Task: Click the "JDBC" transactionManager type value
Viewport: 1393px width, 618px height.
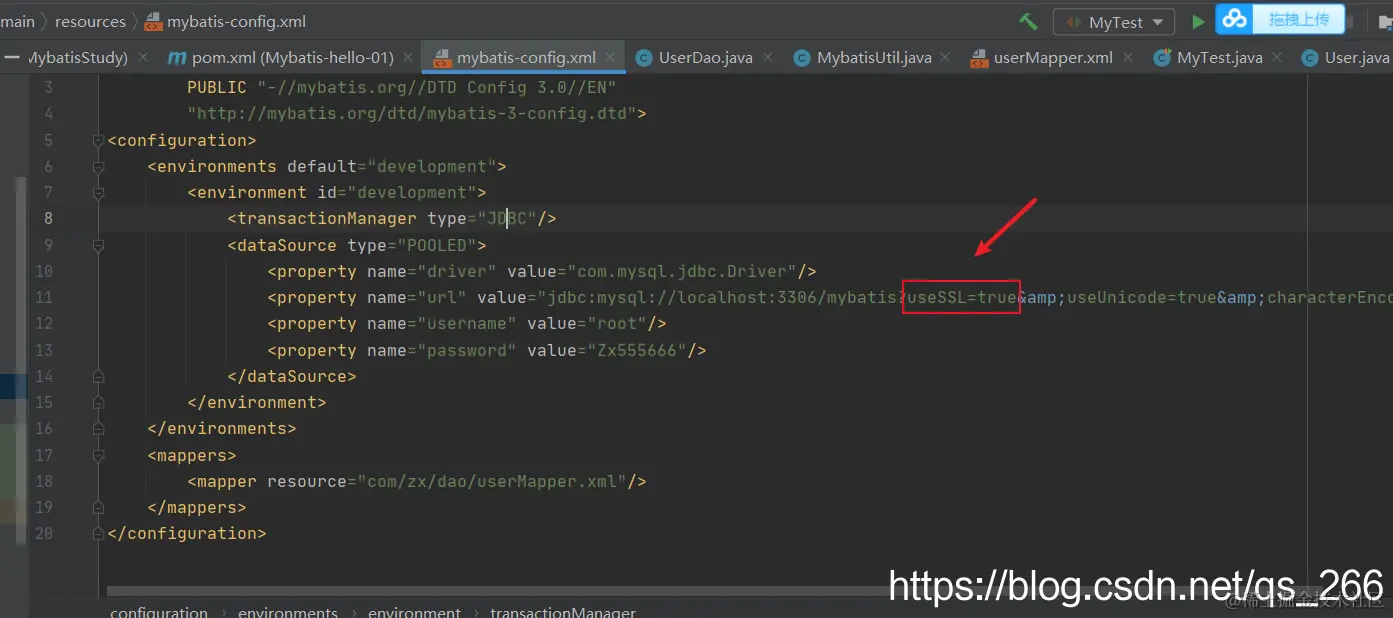Action: coord(507,218)
